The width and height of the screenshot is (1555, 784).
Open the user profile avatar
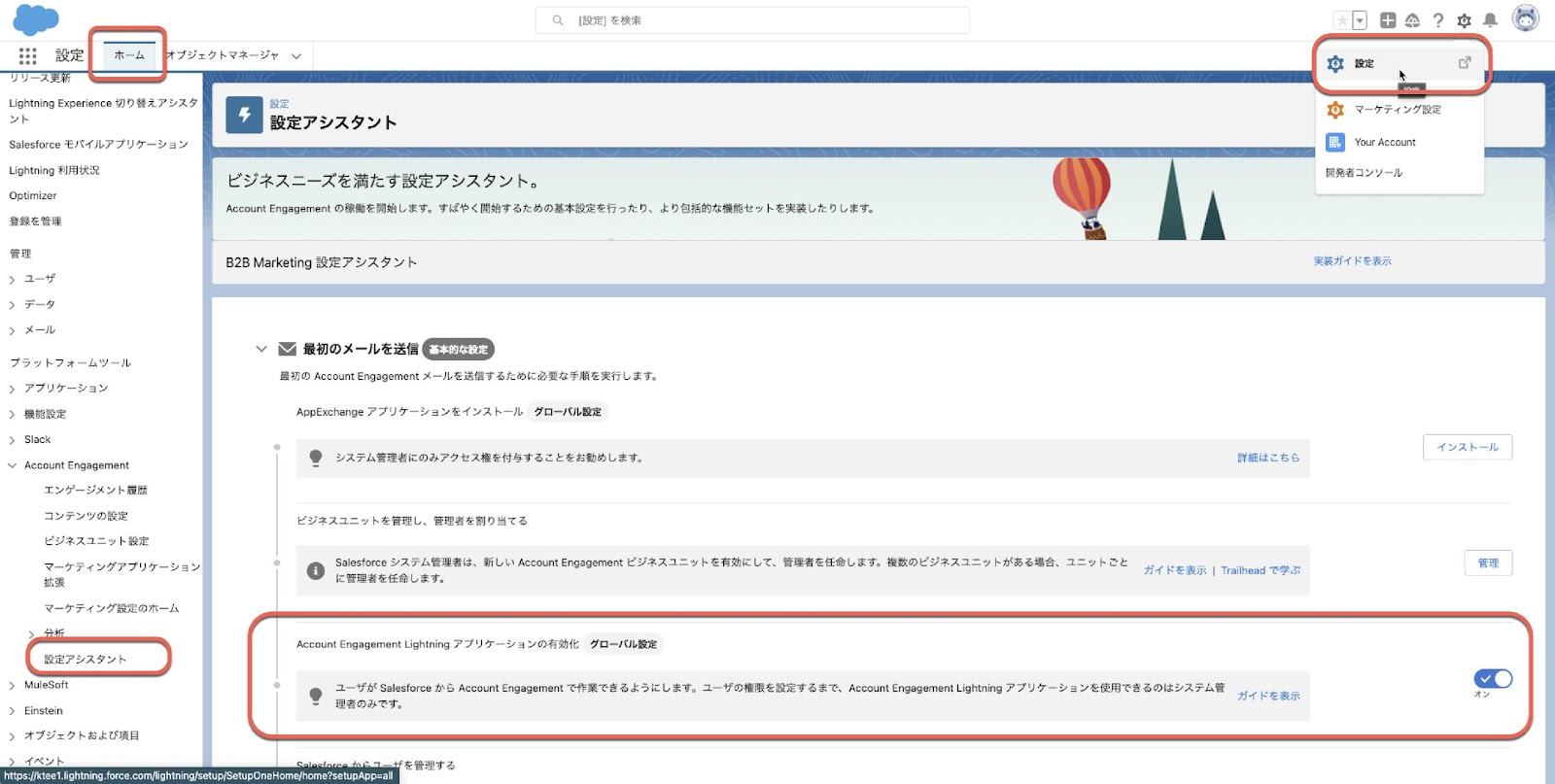point(1526,18)
